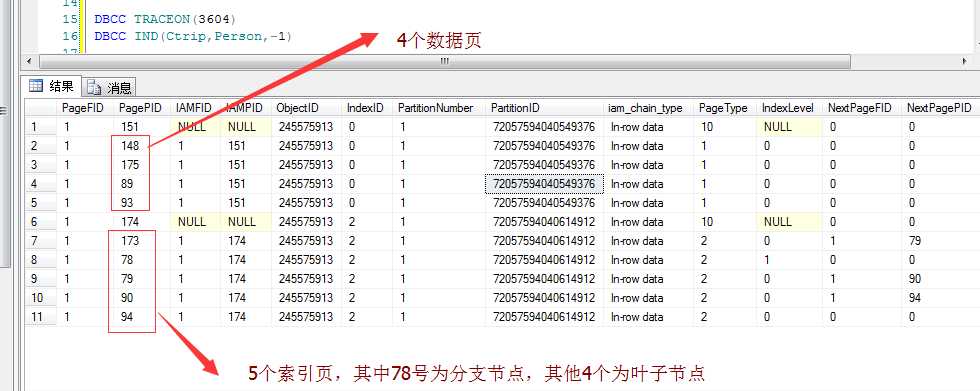
Task: Click the horizontal scrollbar right arrow
Action: 964,62
